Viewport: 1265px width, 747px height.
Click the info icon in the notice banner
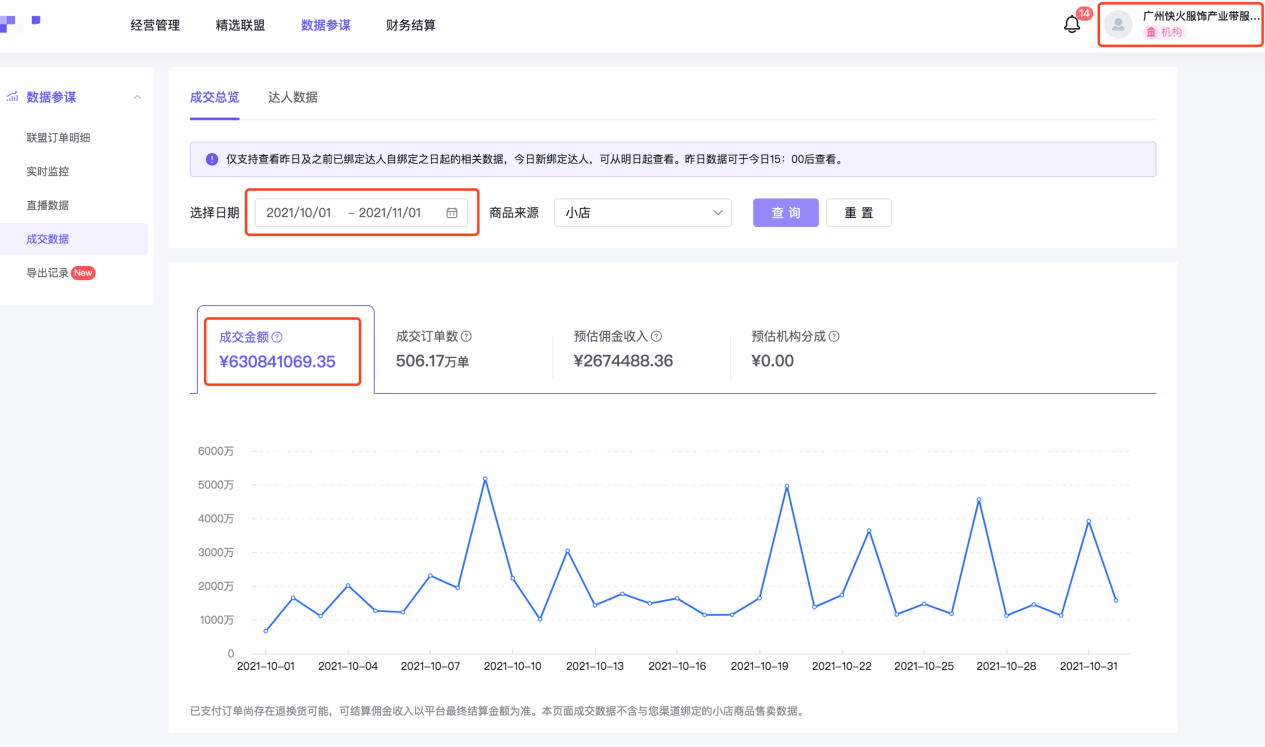coord(212,159)
